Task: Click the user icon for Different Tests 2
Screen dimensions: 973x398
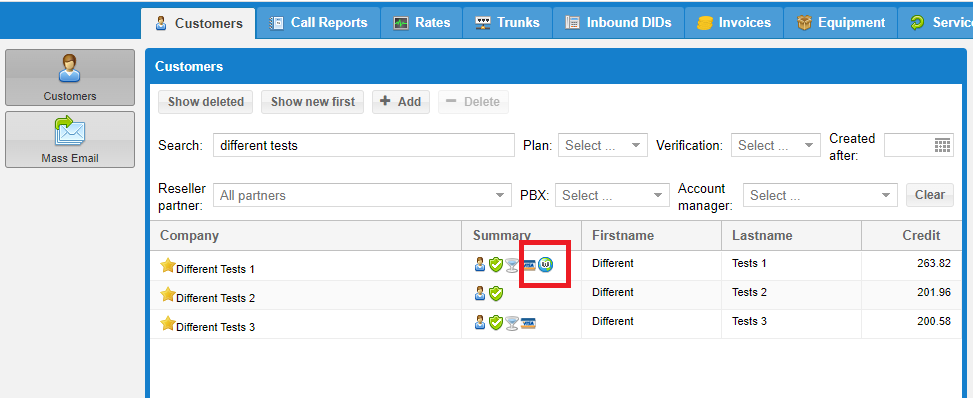Action: 480,294
